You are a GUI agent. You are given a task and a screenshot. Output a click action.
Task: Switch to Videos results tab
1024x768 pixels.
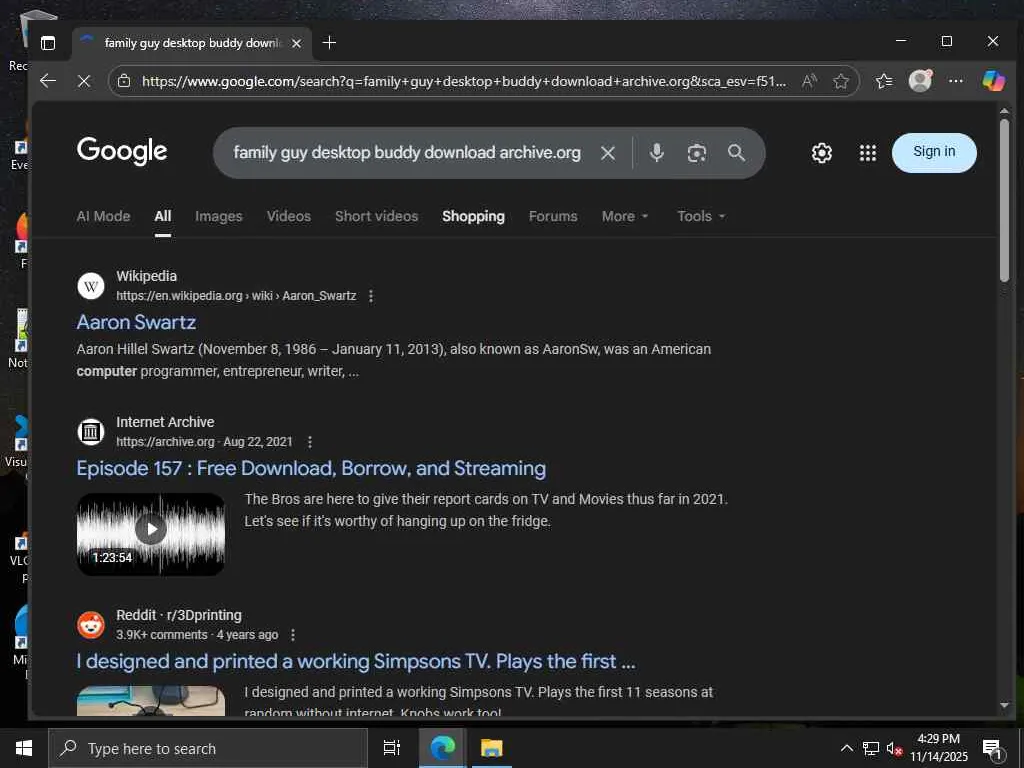tap(289, 216)
